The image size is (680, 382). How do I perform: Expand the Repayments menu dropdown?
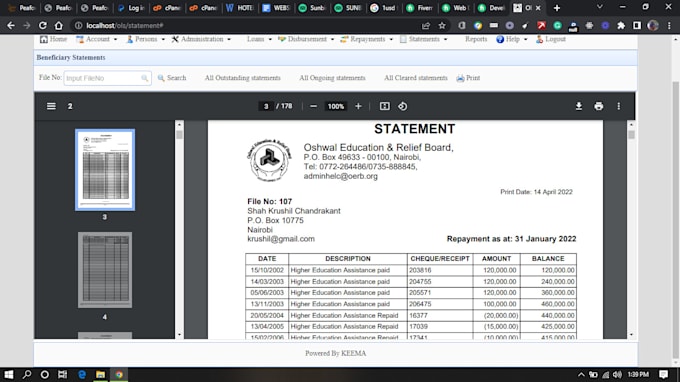[x=366, y=39]
